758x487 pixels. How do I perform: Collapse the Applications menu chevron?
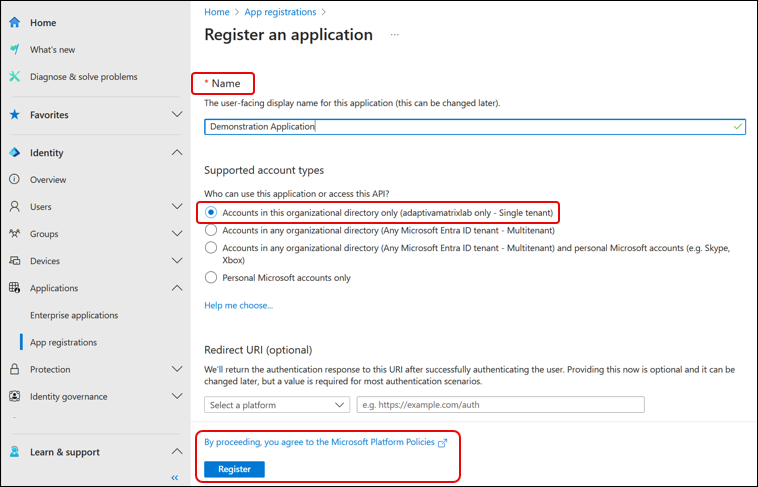pos(177,288)
